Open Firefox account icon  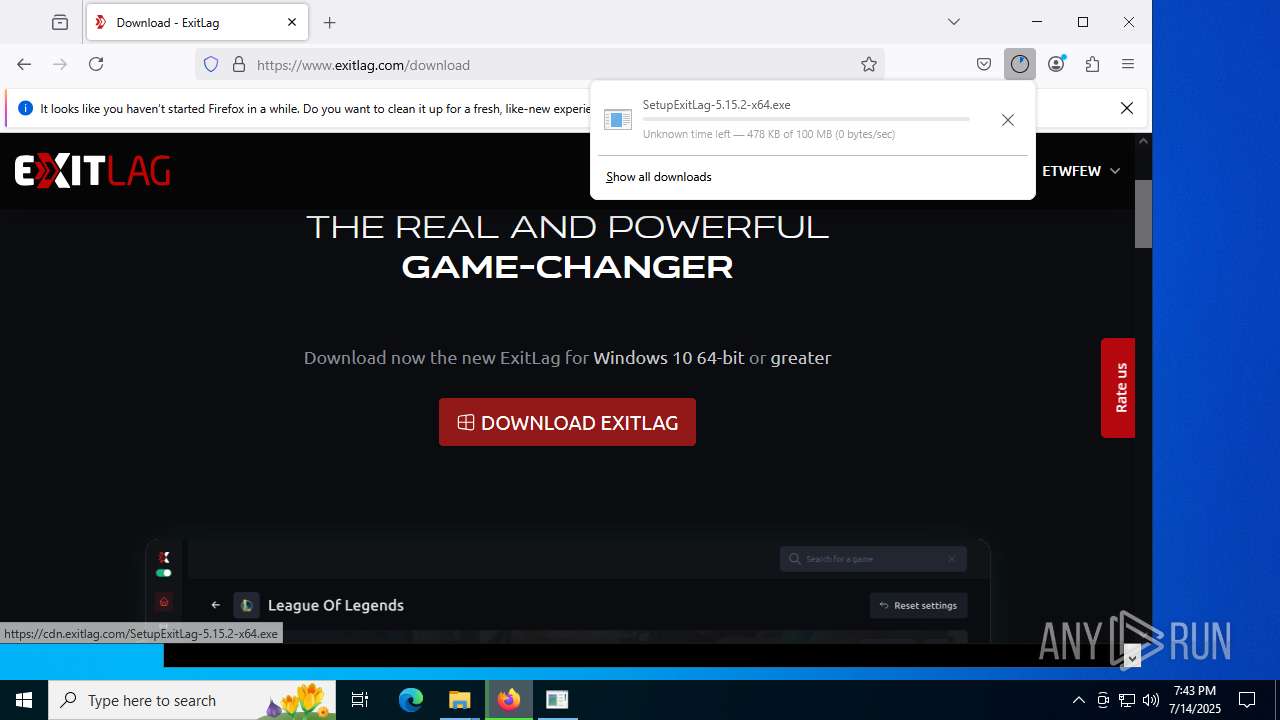point(1056,64)
